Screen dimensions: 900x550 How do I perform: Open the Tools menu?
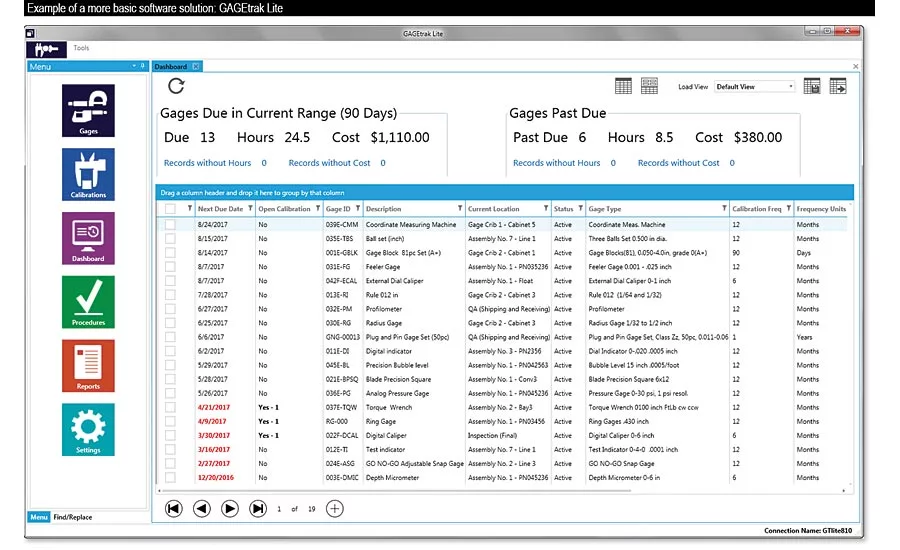[81, 48]
